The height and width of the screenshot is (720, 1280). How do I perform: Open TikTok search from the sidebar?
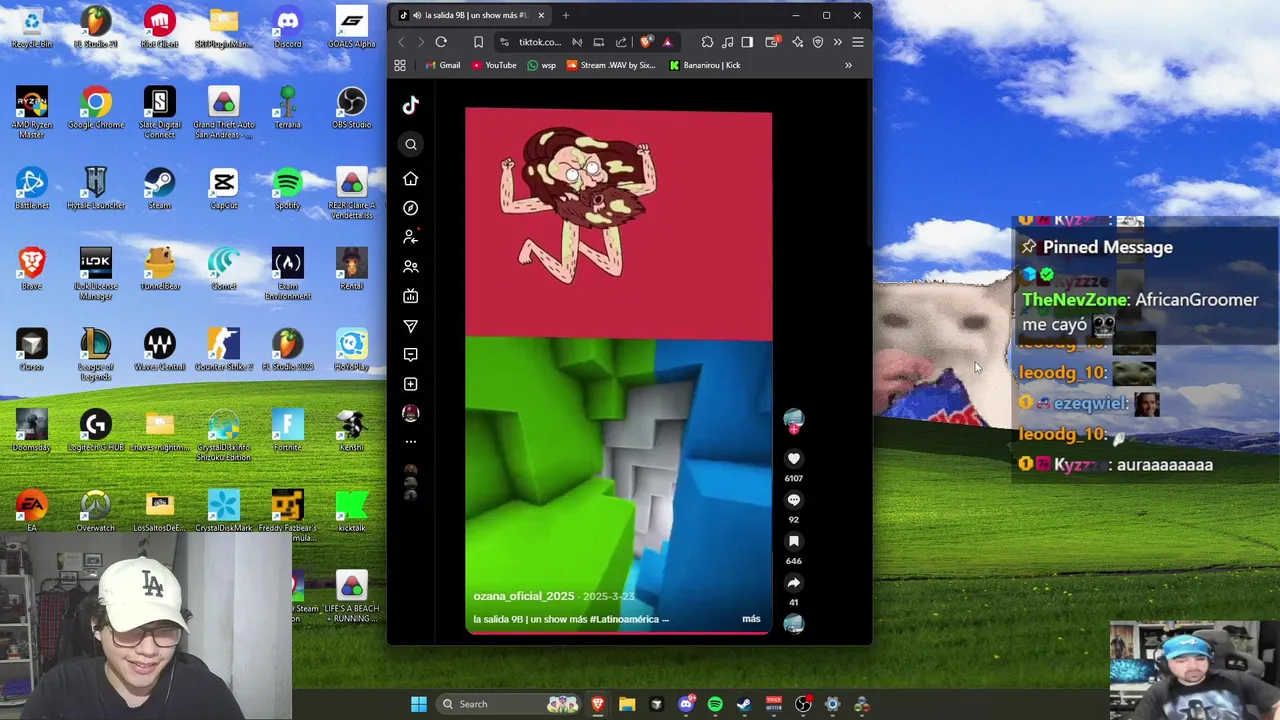point(410,144)
